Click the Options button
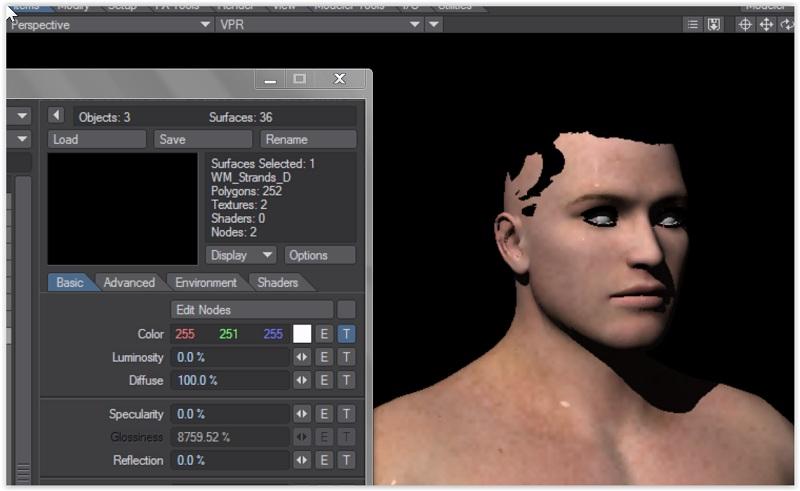Image resolution: width=800 pixels, height=491 pixels. pos(320,255)
